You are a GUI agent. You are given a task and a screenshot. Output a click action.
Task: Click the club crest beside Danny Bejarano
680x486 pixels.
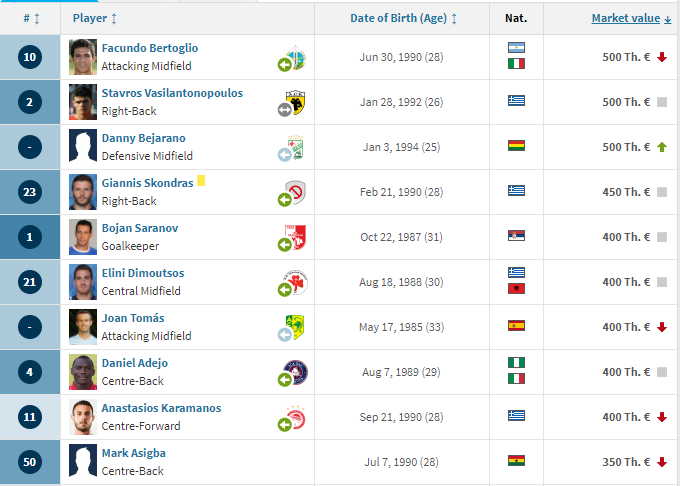pyautogui.click(x=296, y=147)
